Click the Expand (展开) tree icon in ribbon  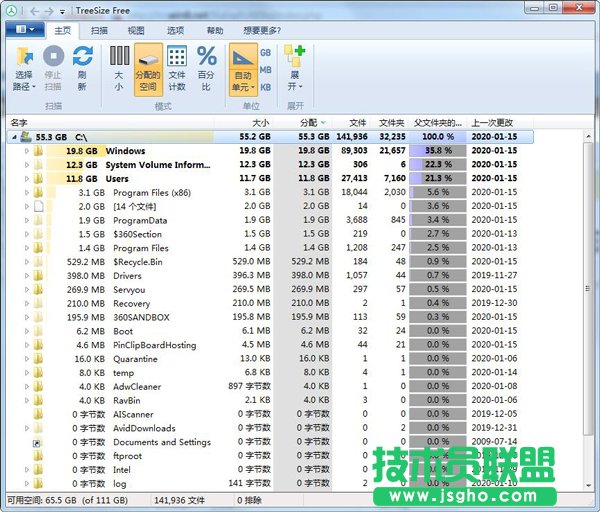[294, 56]
